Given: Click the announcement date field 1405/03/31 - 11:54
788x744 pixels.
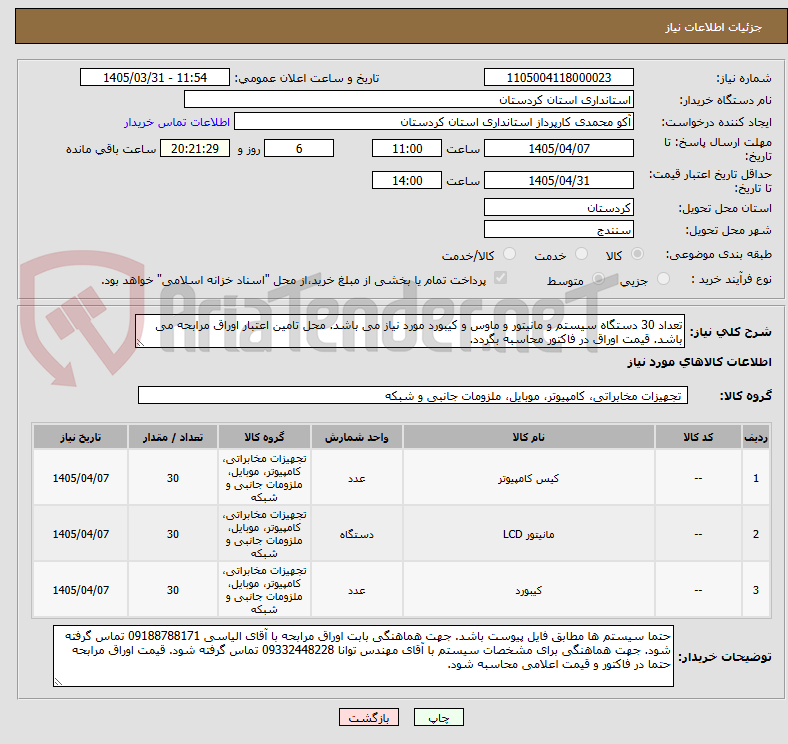Looking at the screenshot, I should pyautogui.click(x=155, y=77).
